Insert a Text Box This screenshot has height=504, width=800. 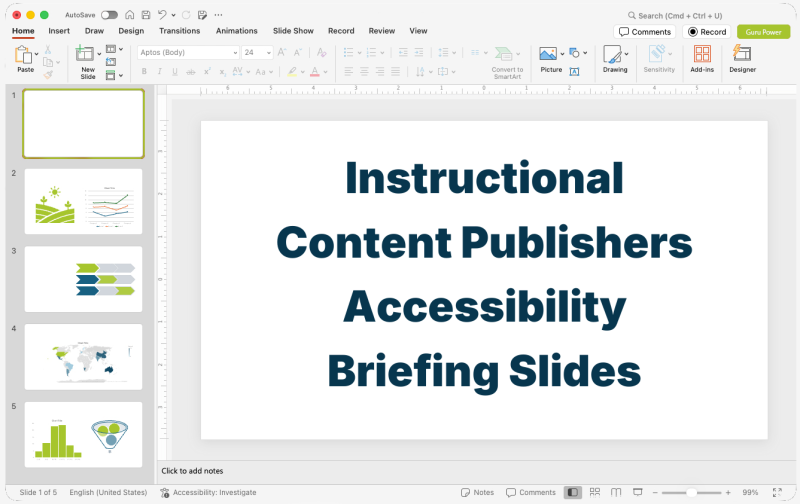[574, 72]
